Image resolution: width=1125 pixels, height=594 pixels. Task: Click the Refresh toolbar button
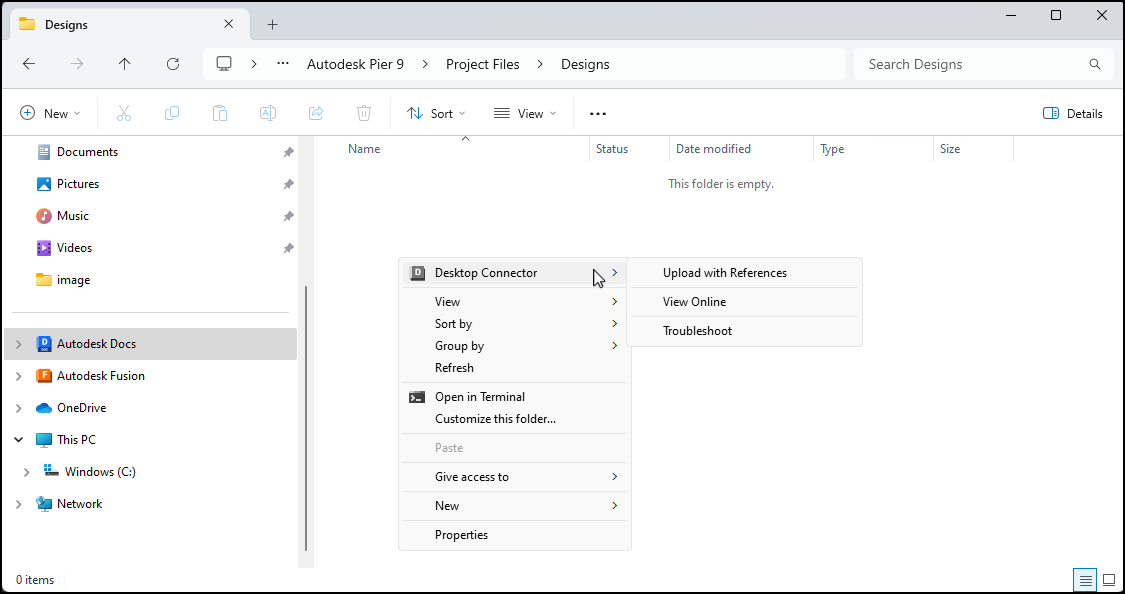pos(173,64)
